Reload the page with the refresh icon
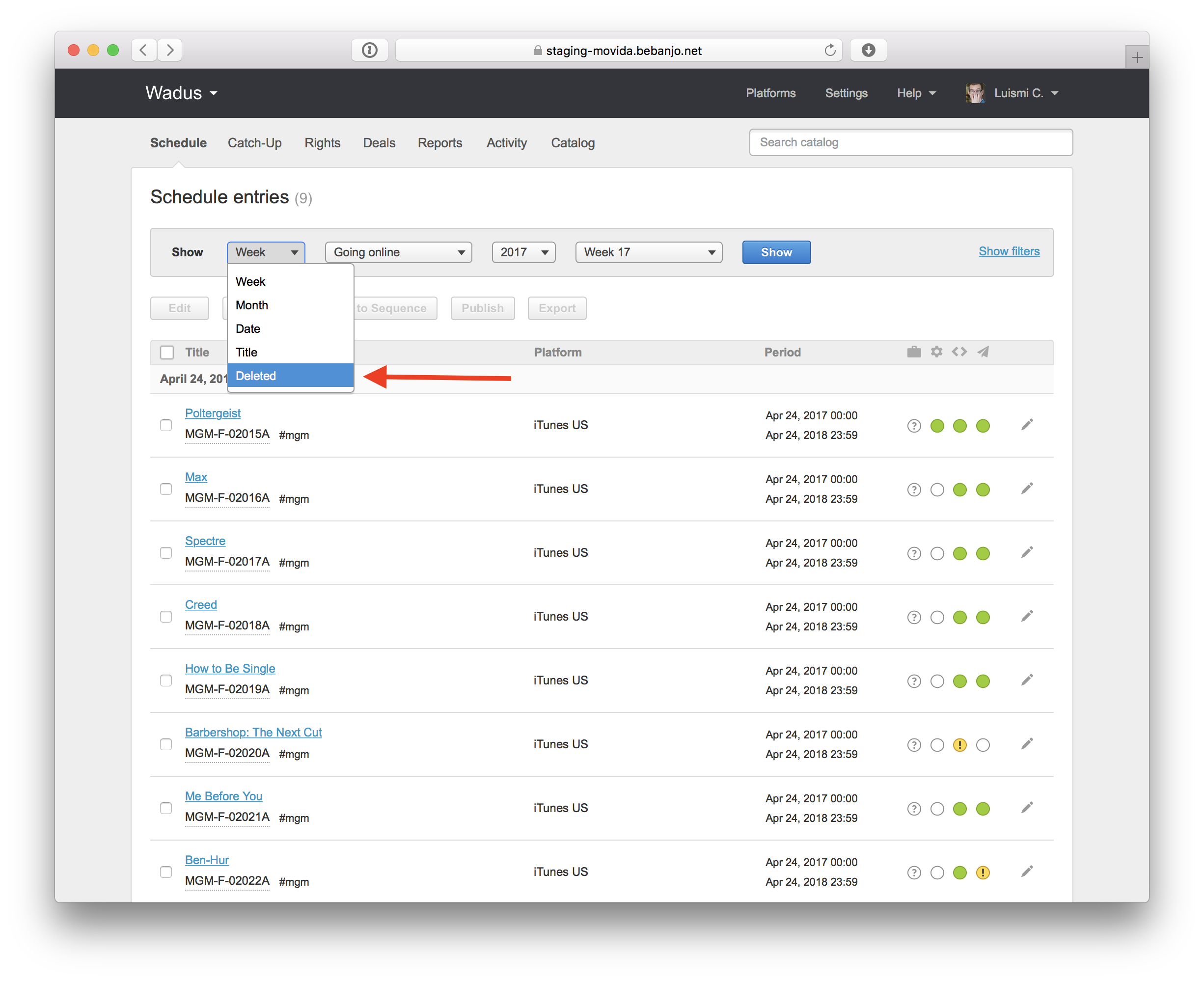1204x981 pixels. pos(829,50)
